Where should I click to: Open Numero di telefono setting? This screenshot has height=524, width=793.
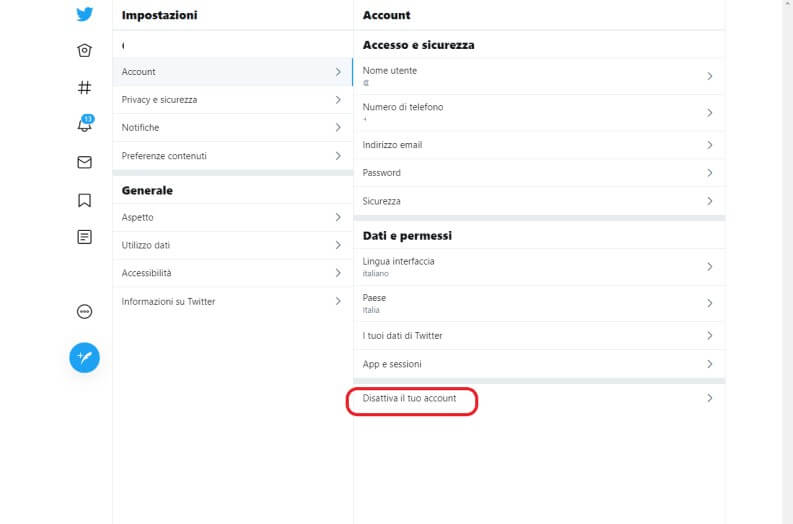[x=540, y=113]
